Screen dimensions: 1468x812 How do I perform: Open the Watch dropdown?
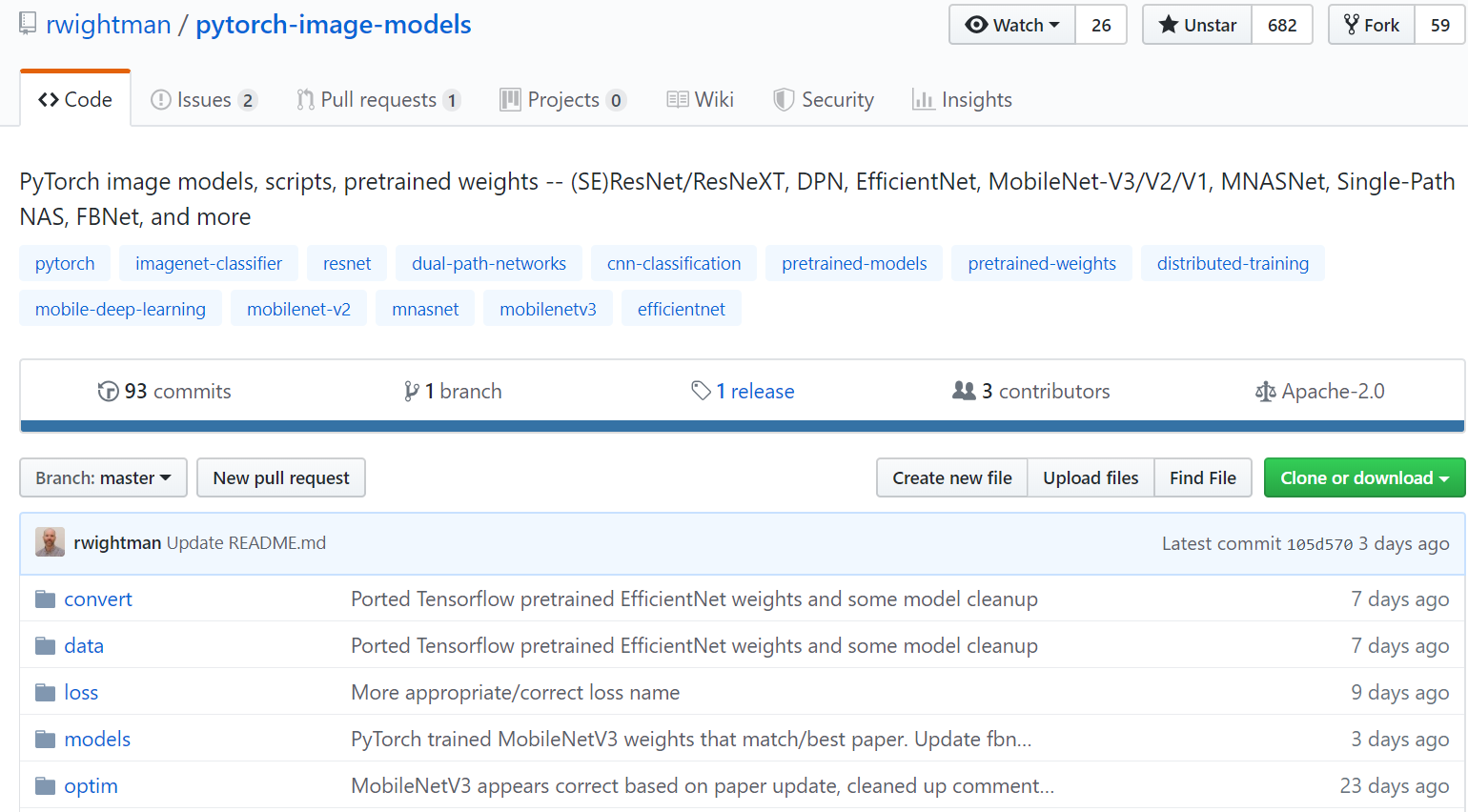(x=1012, y=25)
